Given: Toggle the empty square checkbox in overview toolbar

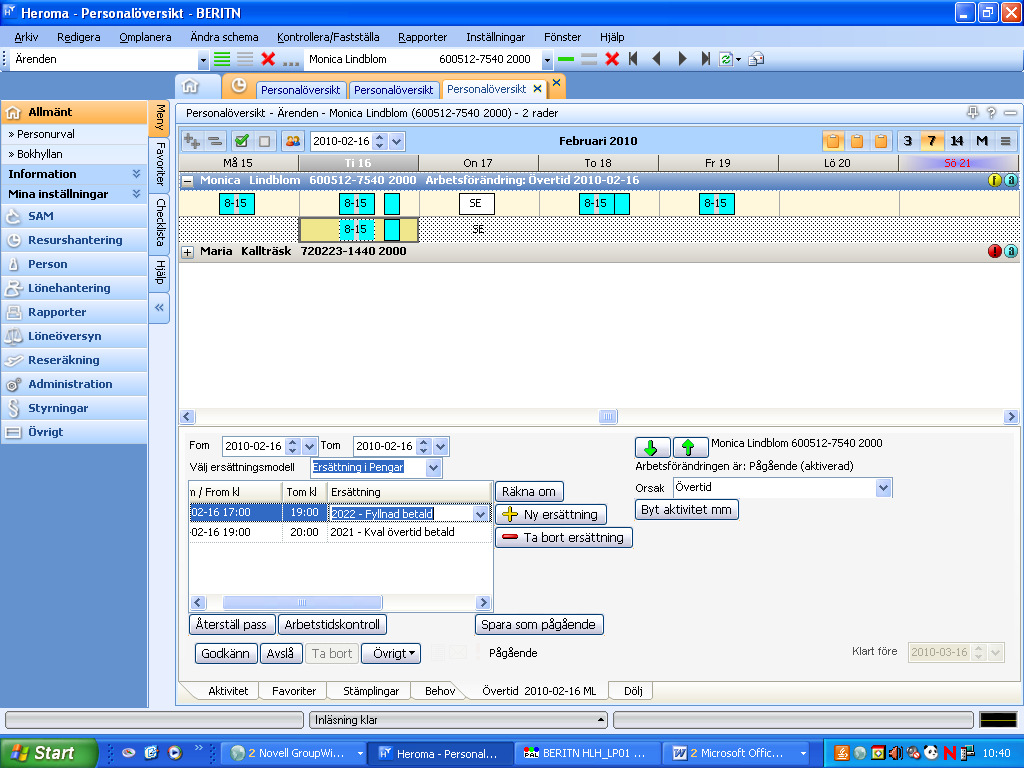Looking at the screenshot, I should pos(264,141).
